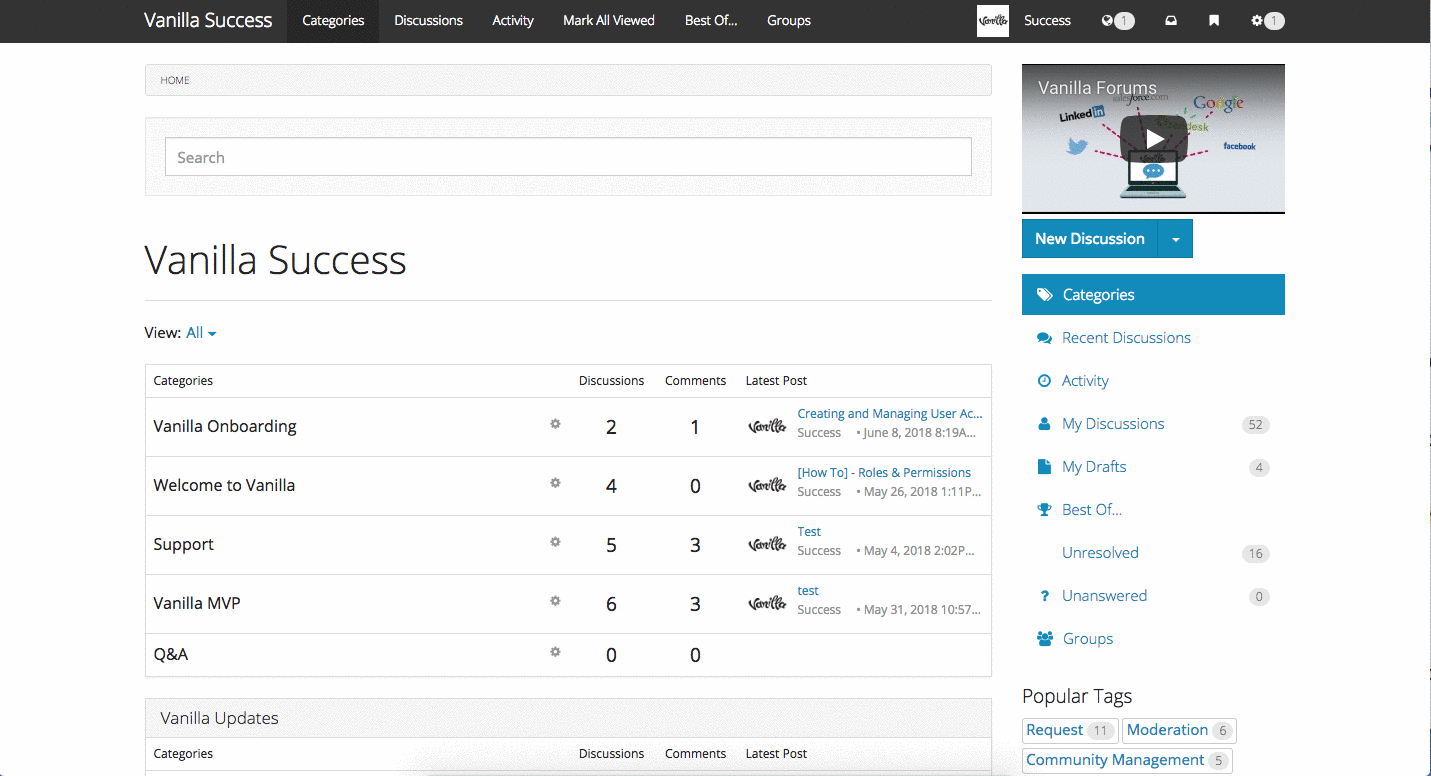
Task: Click Vanilla avatar in Vanilla Onboarding row
Action: pyautogui.click(x=767, y=426)
